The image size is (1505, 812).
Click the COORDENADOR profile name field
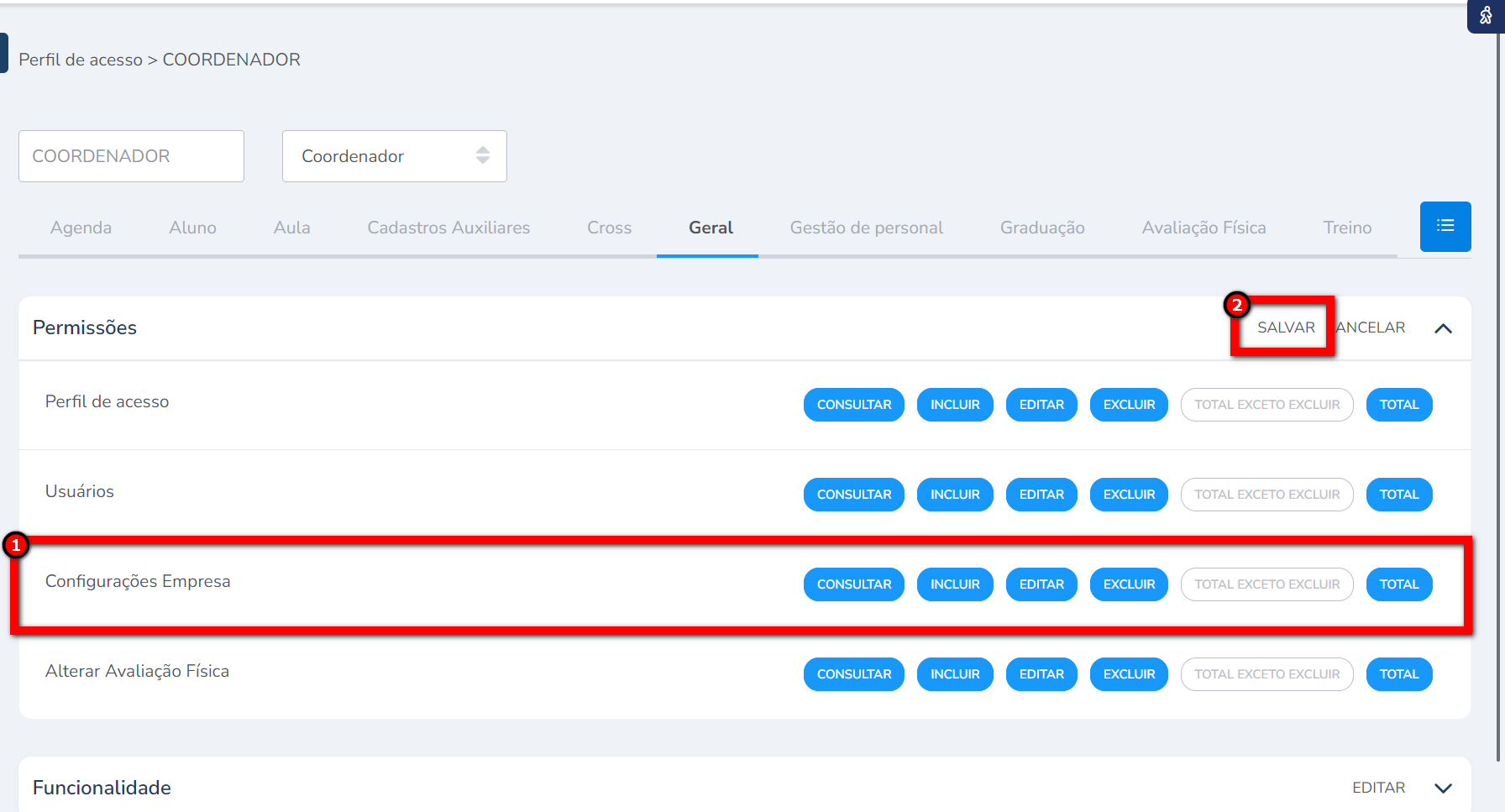(x=131, y=156)
